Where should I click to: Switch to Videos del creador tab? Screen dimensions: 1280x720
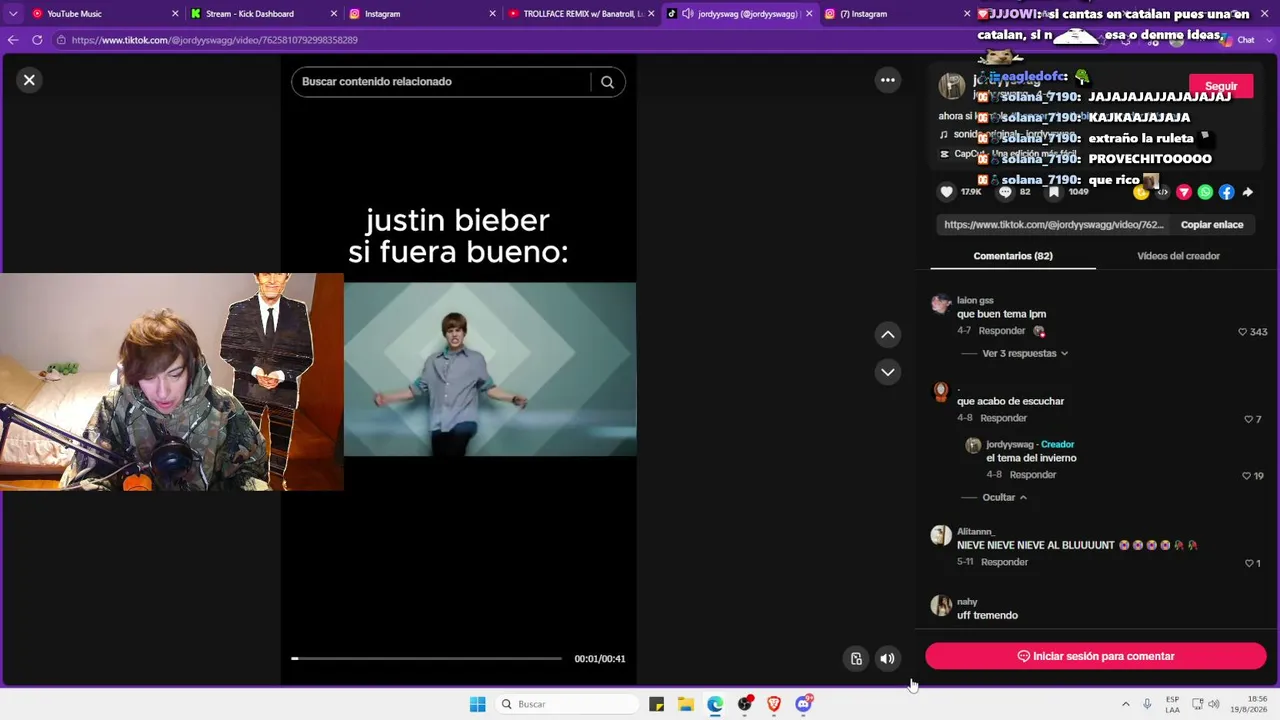coord(1178,256)
